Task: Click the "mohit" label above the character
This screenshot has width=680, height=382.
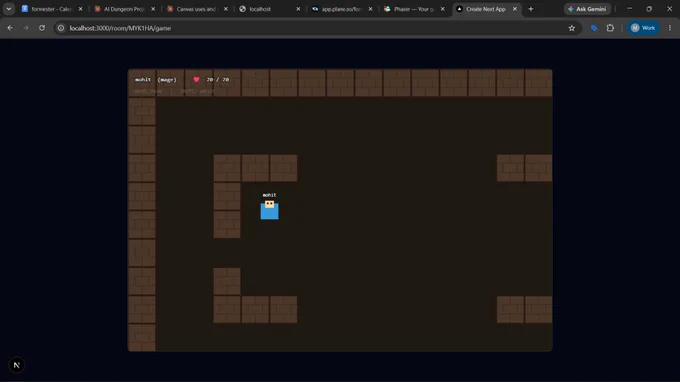Action: click(269, 195)
